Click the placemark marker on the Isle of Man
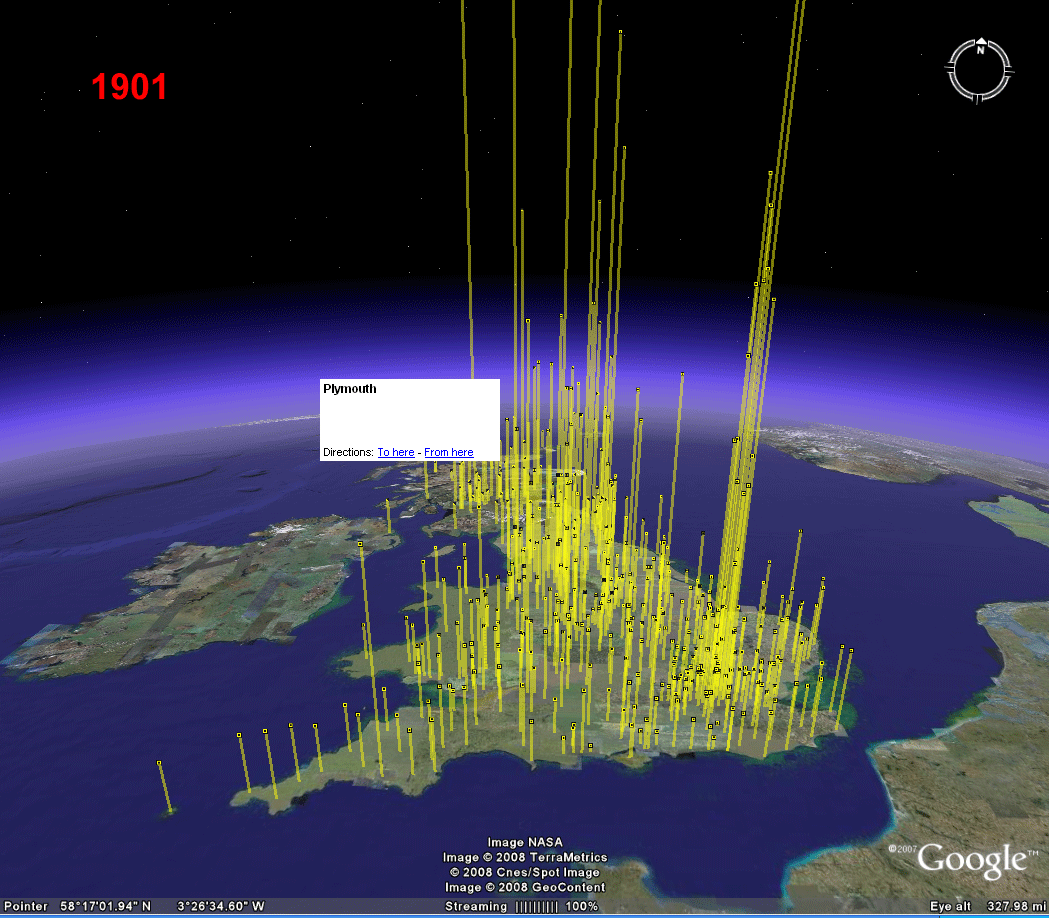This screenshot has width=1049, height=918. (x=389, y=502)
